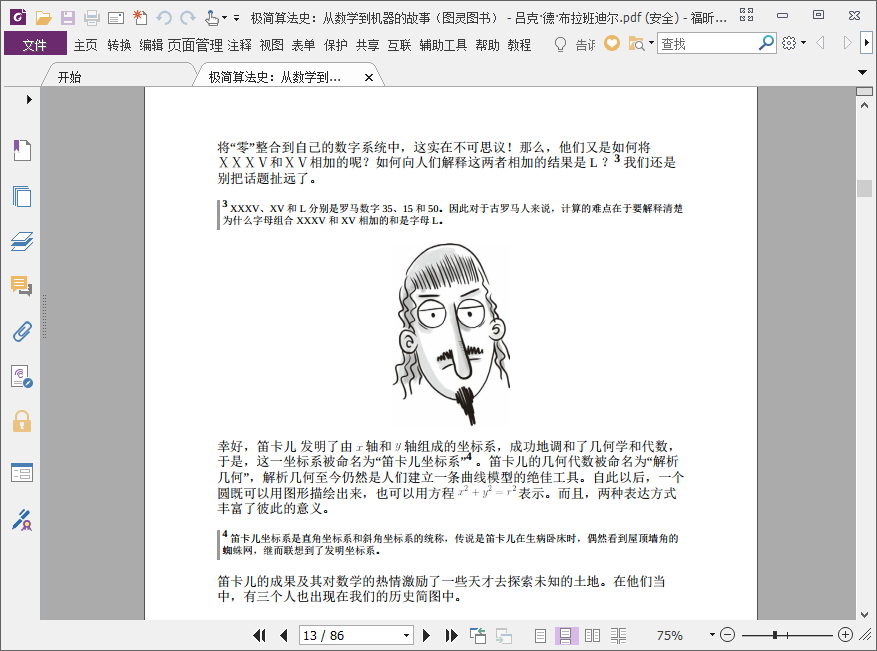Screen dimensions: 877x651
Task: Open the attachments paperclip panel icon
Action: [x=22, y=332]
